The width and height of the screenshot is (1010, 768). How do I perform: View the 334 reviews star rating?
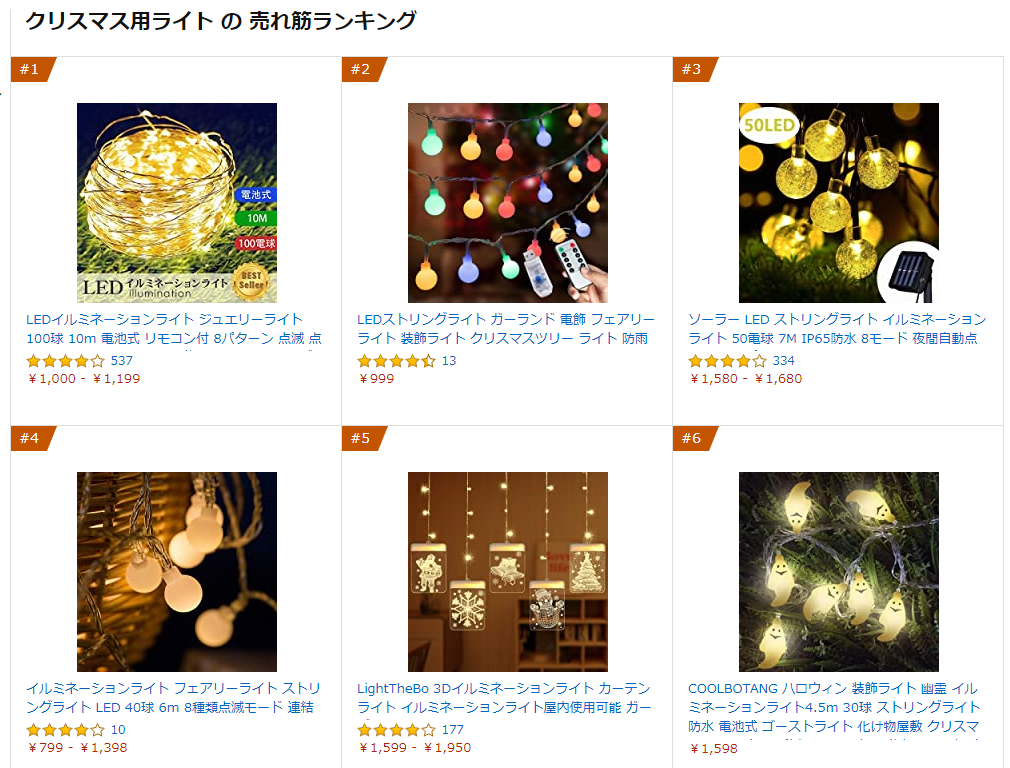(x=727, y=361)
